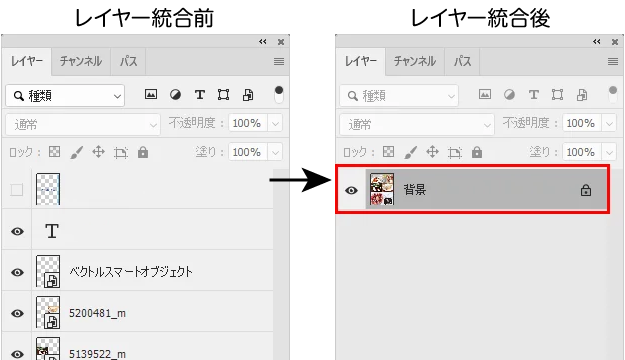Close the left layers panel

(281, 42)
